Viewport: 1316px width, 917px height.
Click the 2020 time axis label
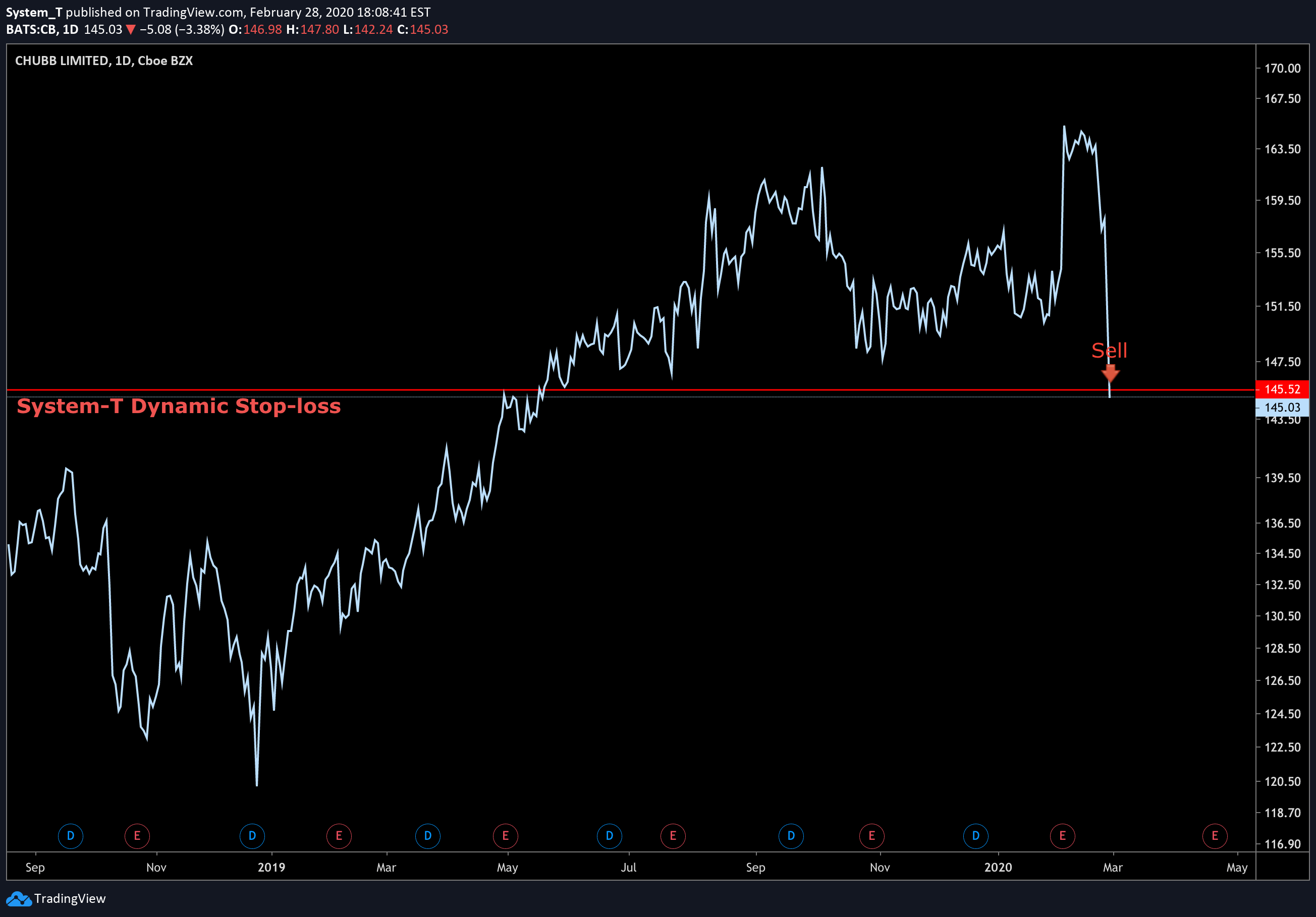(x=998, y=867)
